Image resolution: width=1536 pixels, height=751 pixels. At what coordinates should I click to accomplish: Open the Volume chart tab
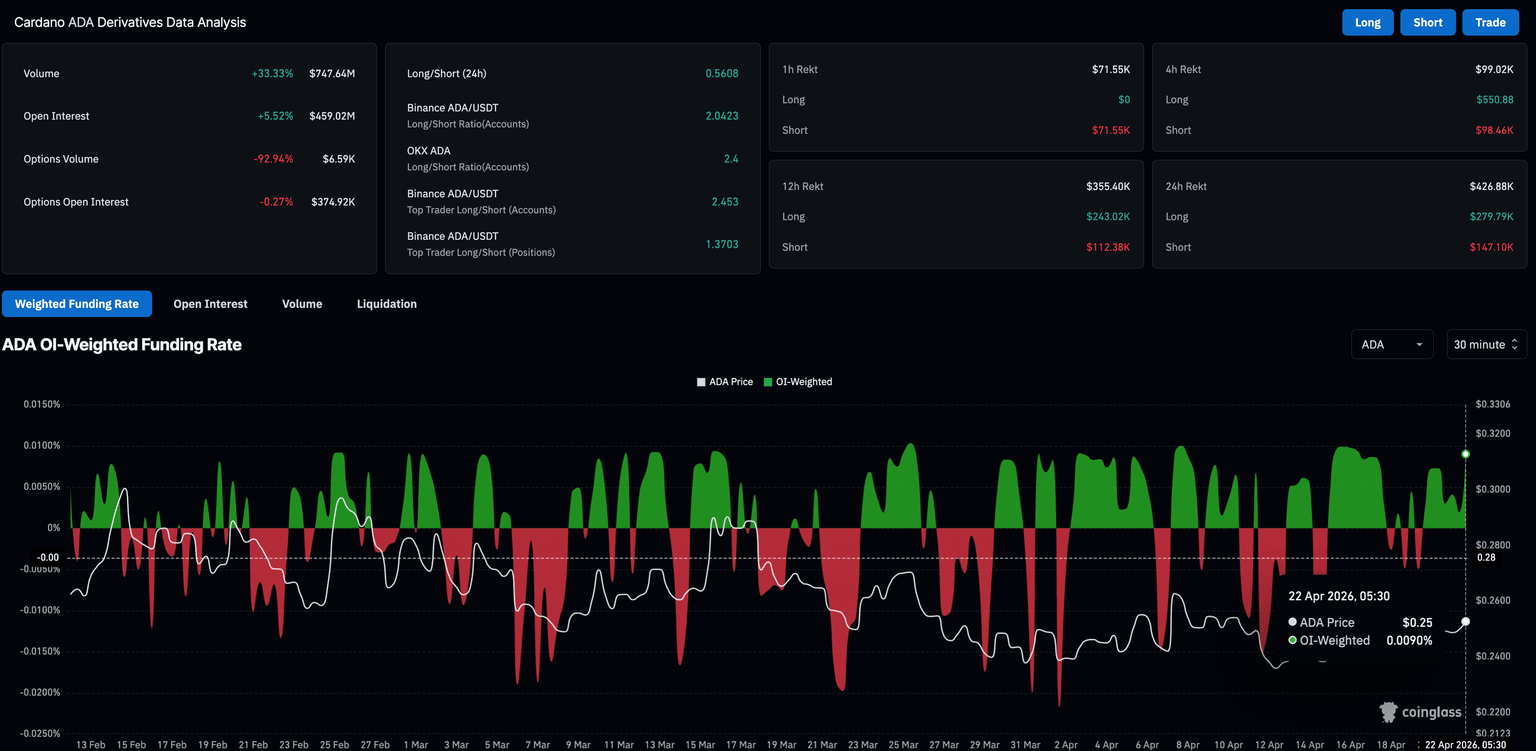point(302,304)
